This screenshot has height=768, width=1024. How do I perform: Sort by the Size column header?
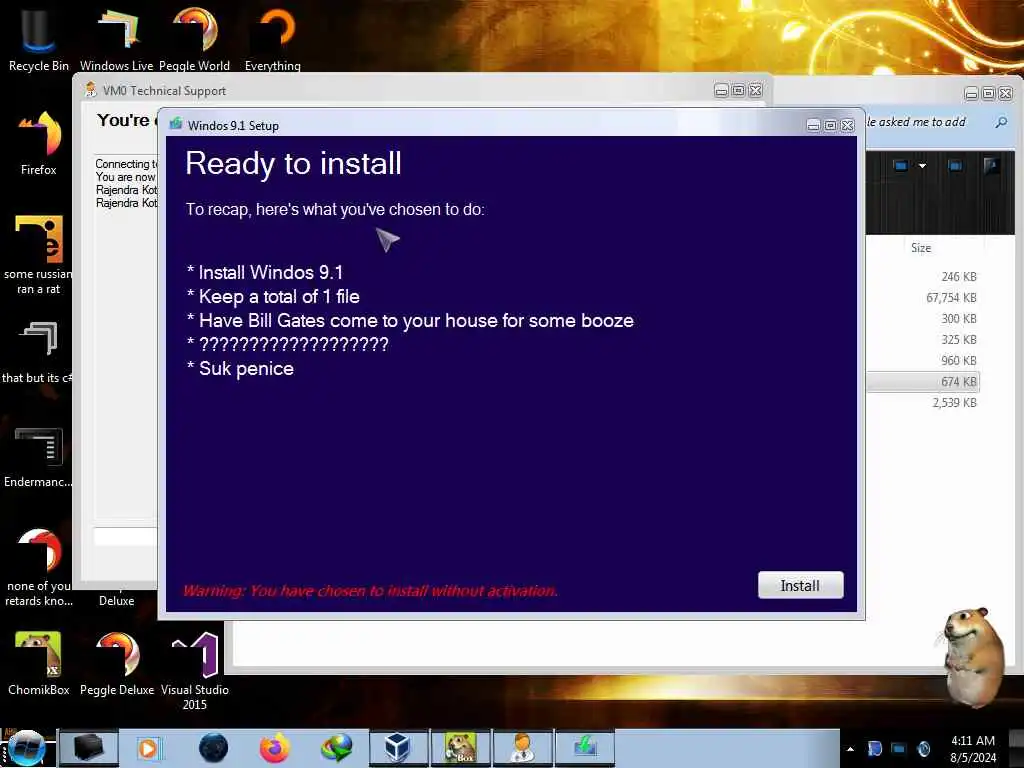pos(921,248)
